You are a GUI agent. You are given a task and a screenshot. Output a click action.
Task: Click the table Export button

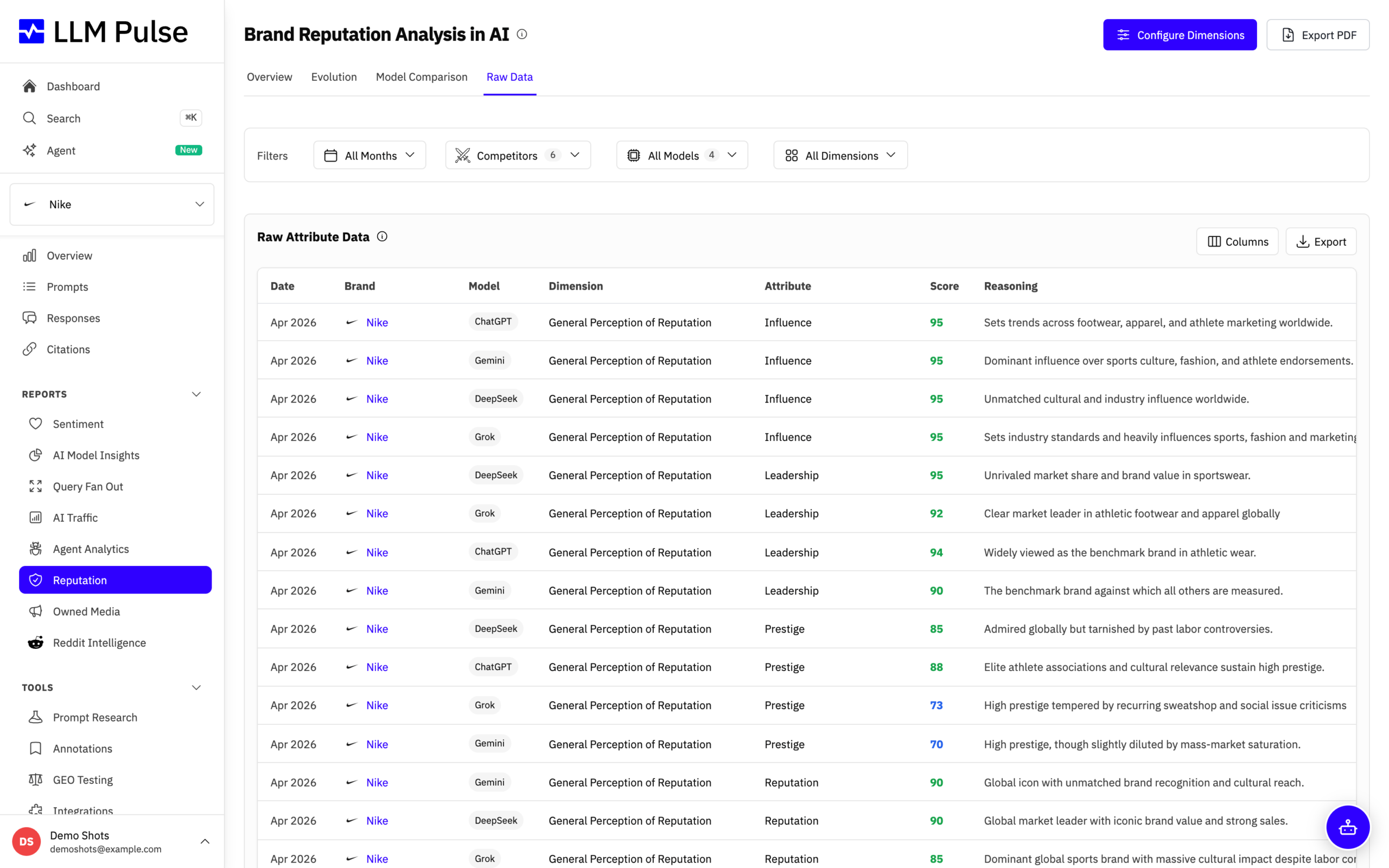(x=1321, y=242)
